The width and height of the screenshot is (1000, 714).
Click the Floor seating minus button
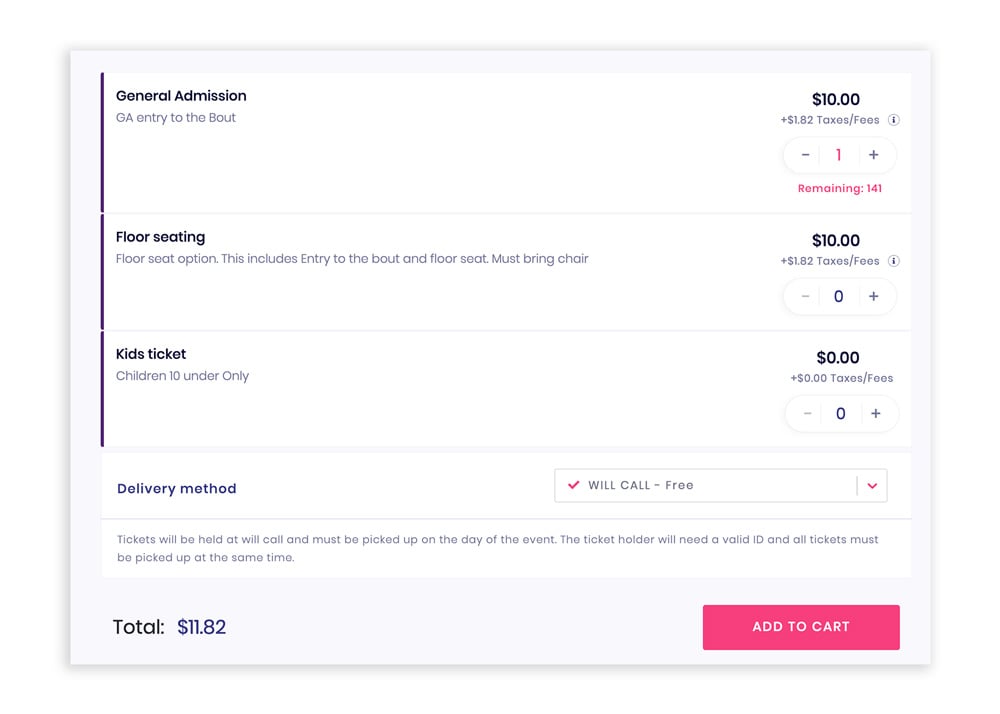tap(805, 296)
